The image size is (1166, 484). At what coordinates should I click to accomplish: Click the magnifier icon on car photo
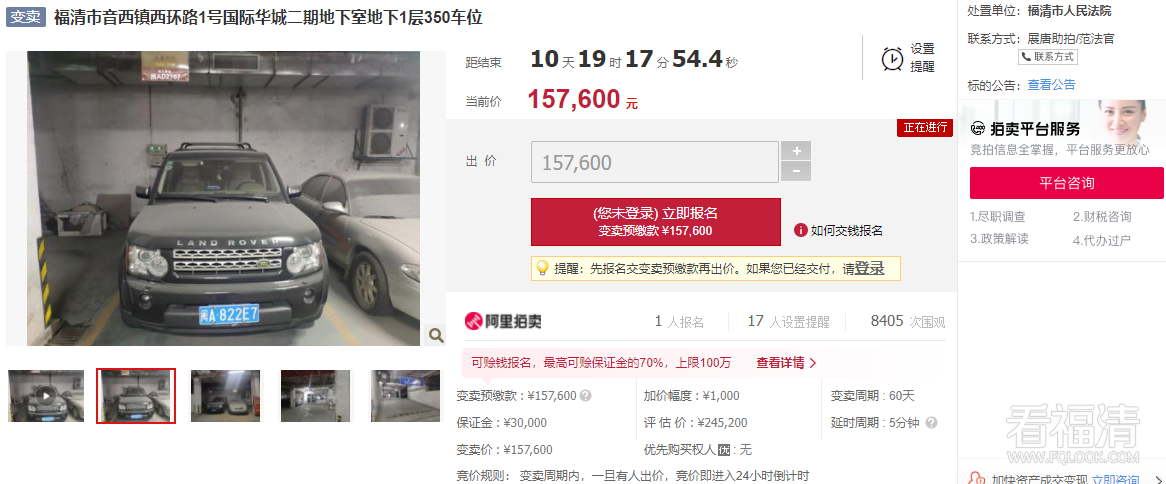(436, 336)
